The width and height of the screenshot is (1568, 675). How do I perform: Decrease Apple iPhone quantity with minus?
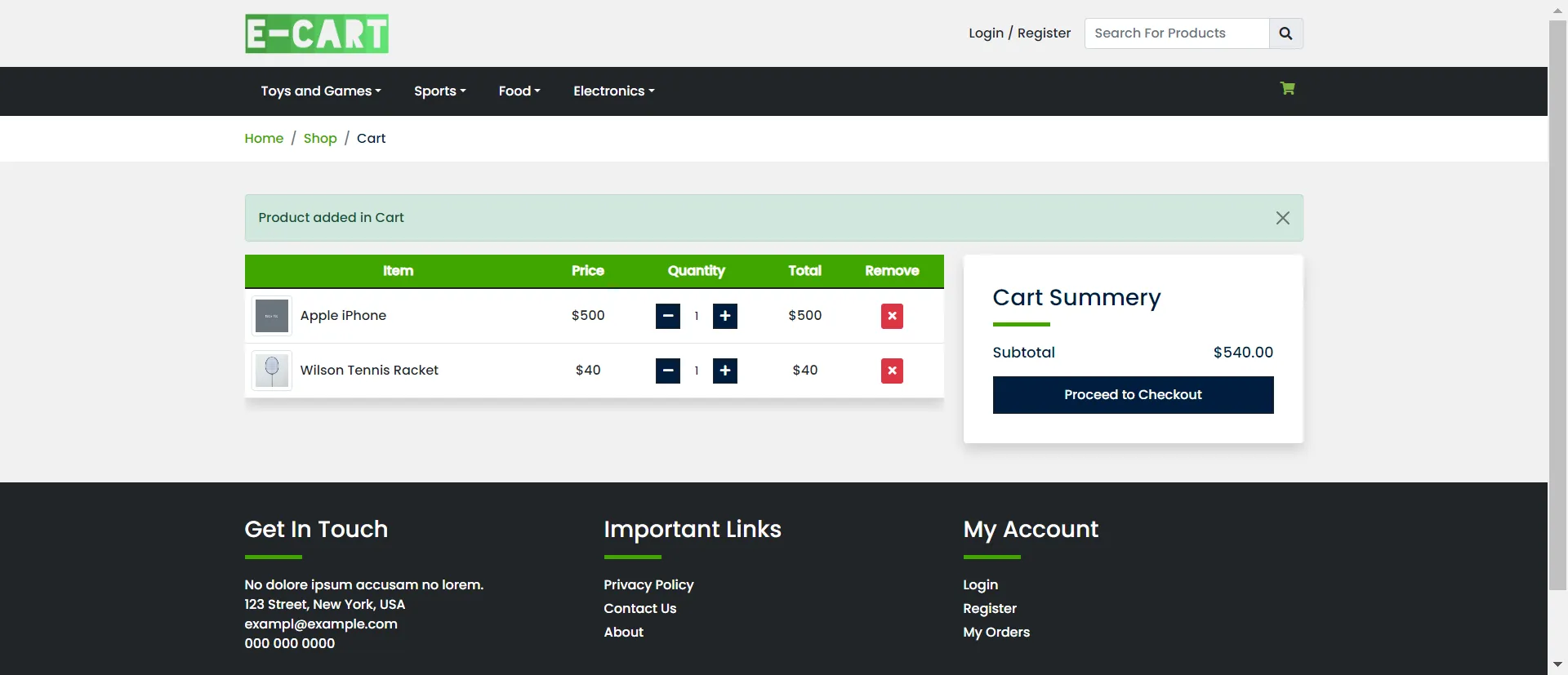point(667,316)
